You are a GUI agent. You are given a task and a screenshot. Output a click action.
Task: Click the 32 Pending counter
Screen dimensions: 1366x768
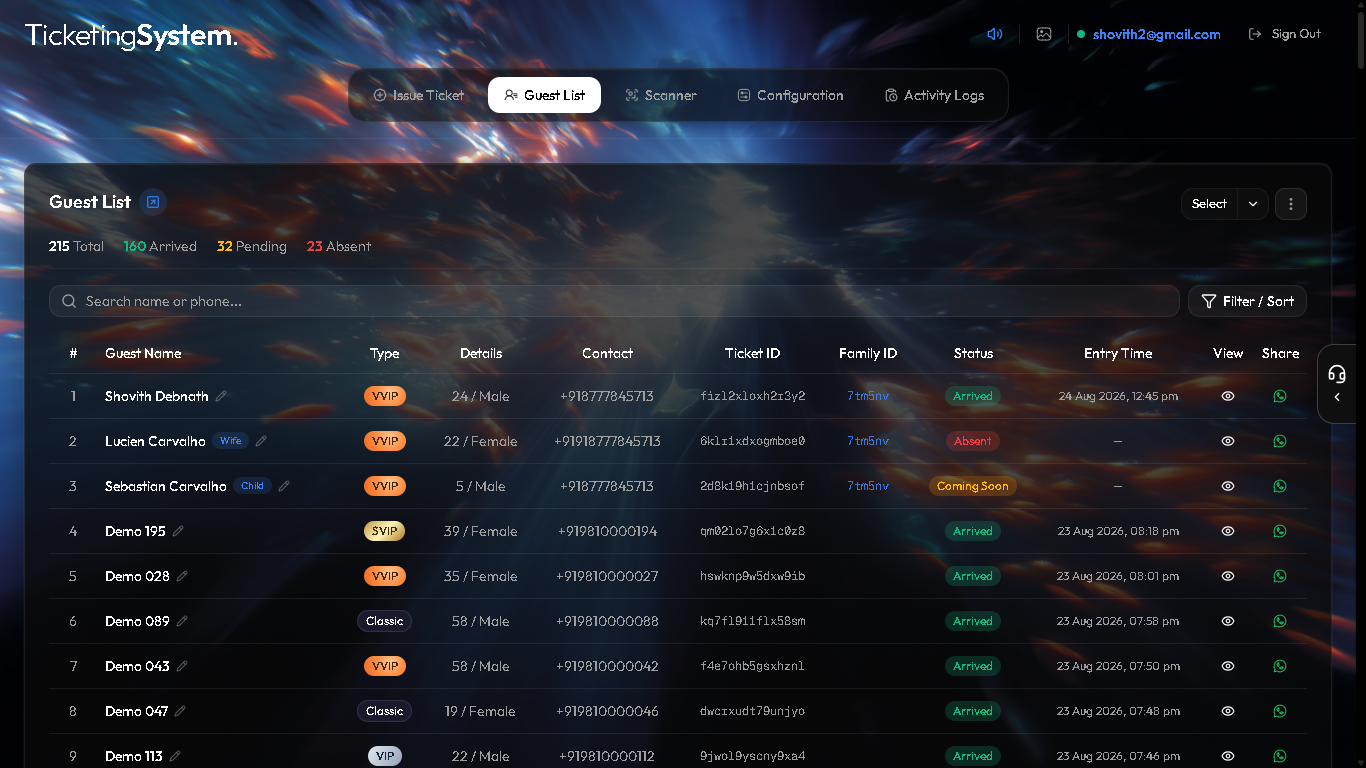pyautogui.click(x=251, y=246)
